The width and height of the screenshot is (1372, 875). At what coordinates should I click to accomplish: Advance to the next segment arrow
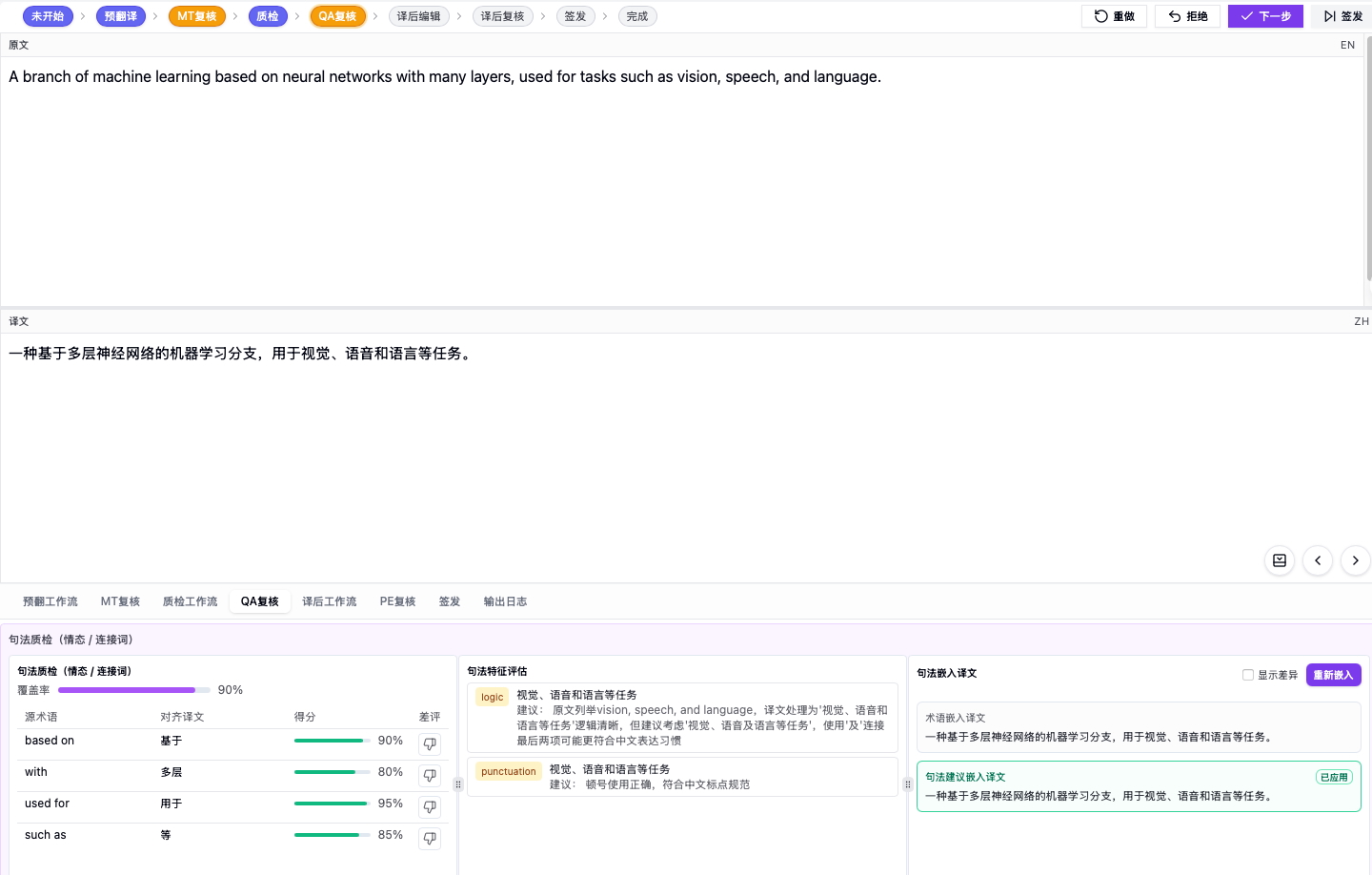click(x=1355, y=560)
